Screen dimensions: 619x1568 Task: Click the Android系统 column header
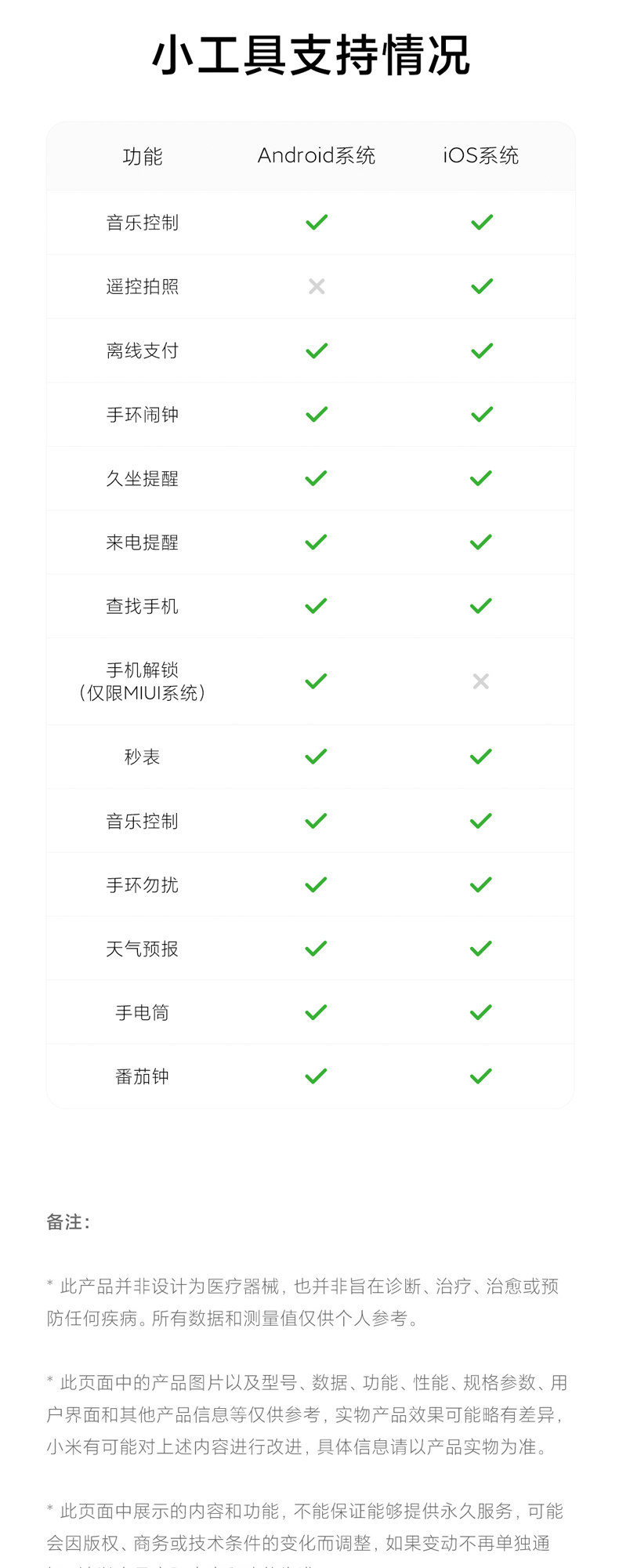coord(317,155)
